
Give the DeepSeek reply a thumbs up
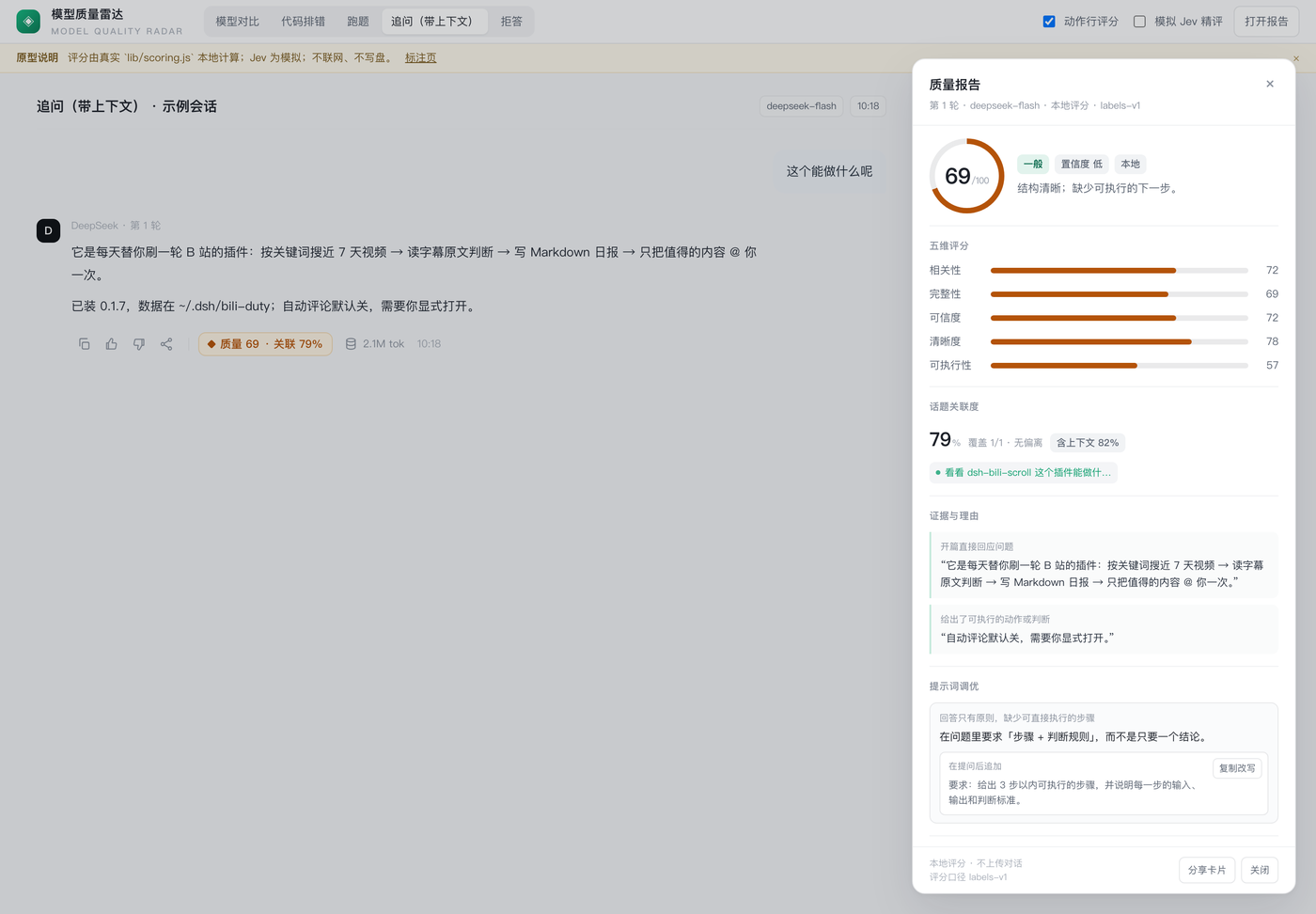(x=112, y=344)
